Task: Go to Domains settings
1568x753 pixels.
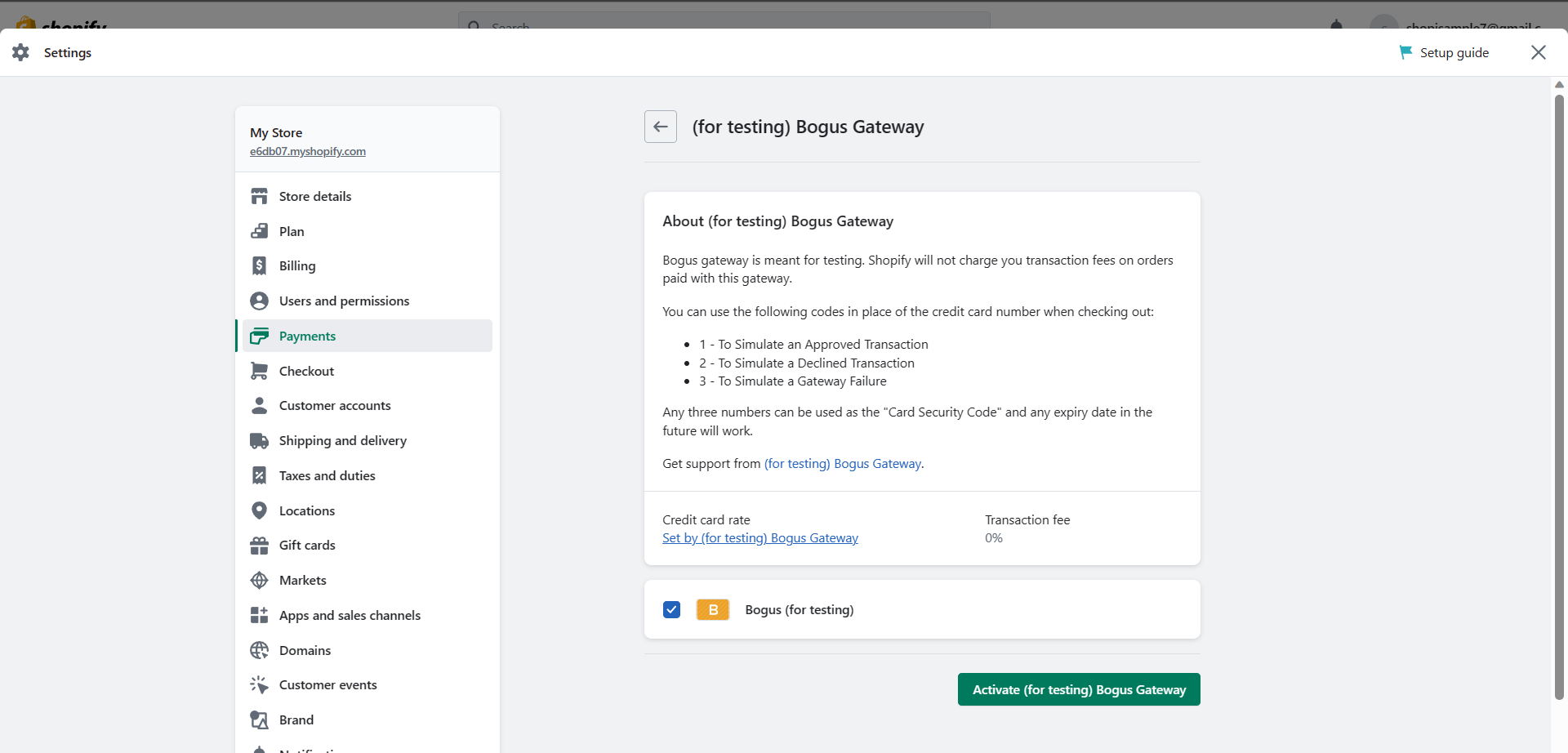Action: [x=367, y=650]
